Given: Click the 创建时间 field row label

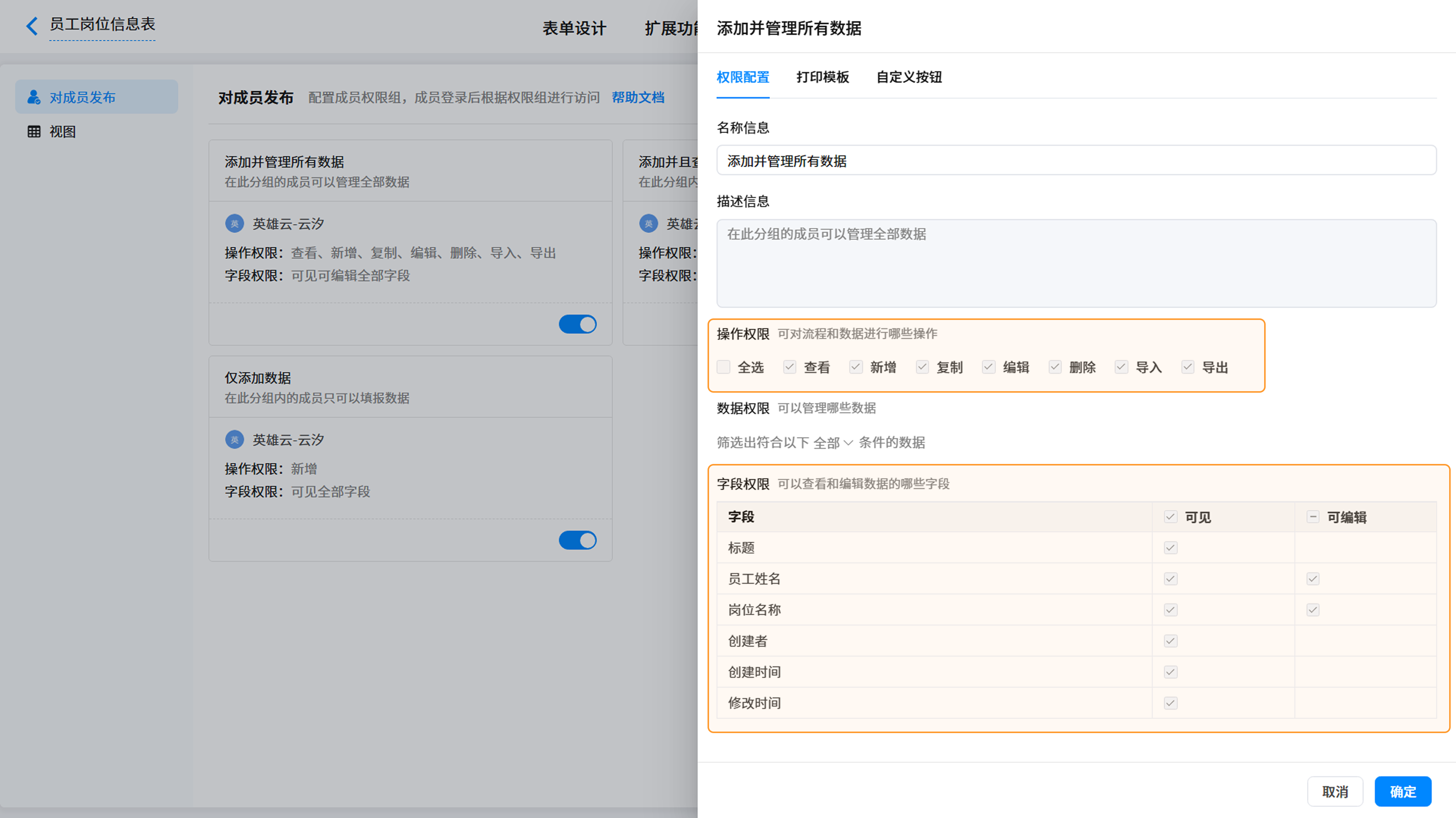Looking at the screenshot, I should tap(754, 672).
